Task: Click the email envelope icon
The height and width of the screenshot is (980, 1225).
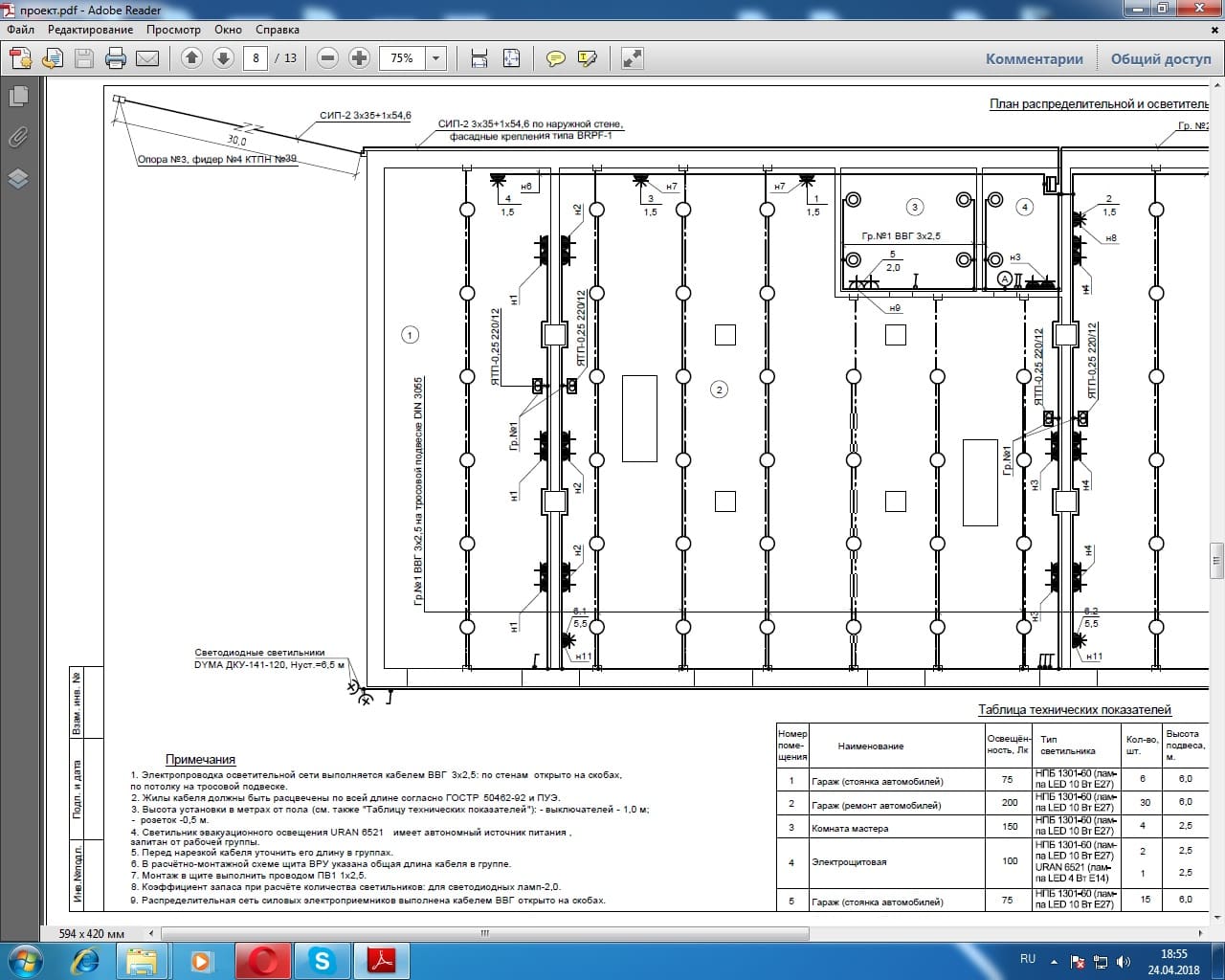Action: [147, 58]
